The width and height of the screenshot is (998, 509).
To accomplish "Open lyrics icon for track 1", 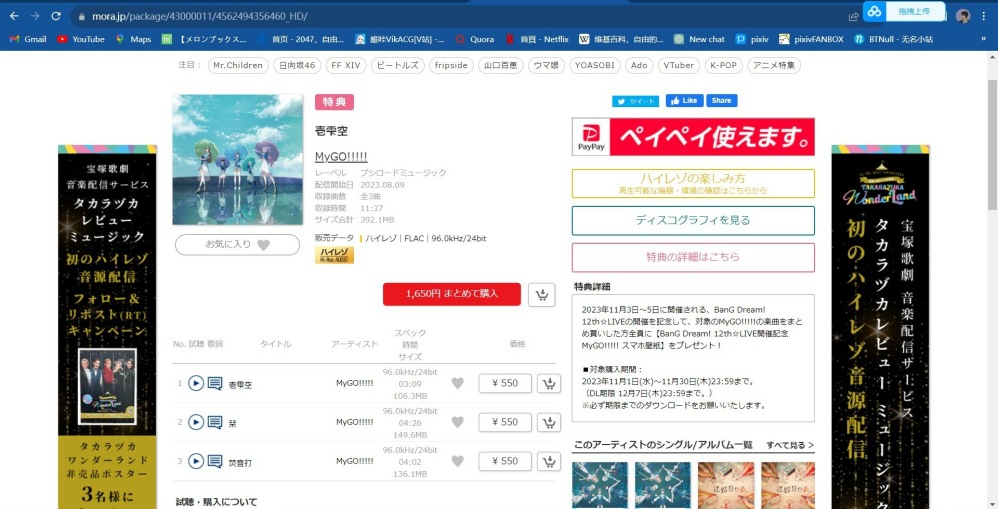I will pyautogui.click(x=215, y=383).
